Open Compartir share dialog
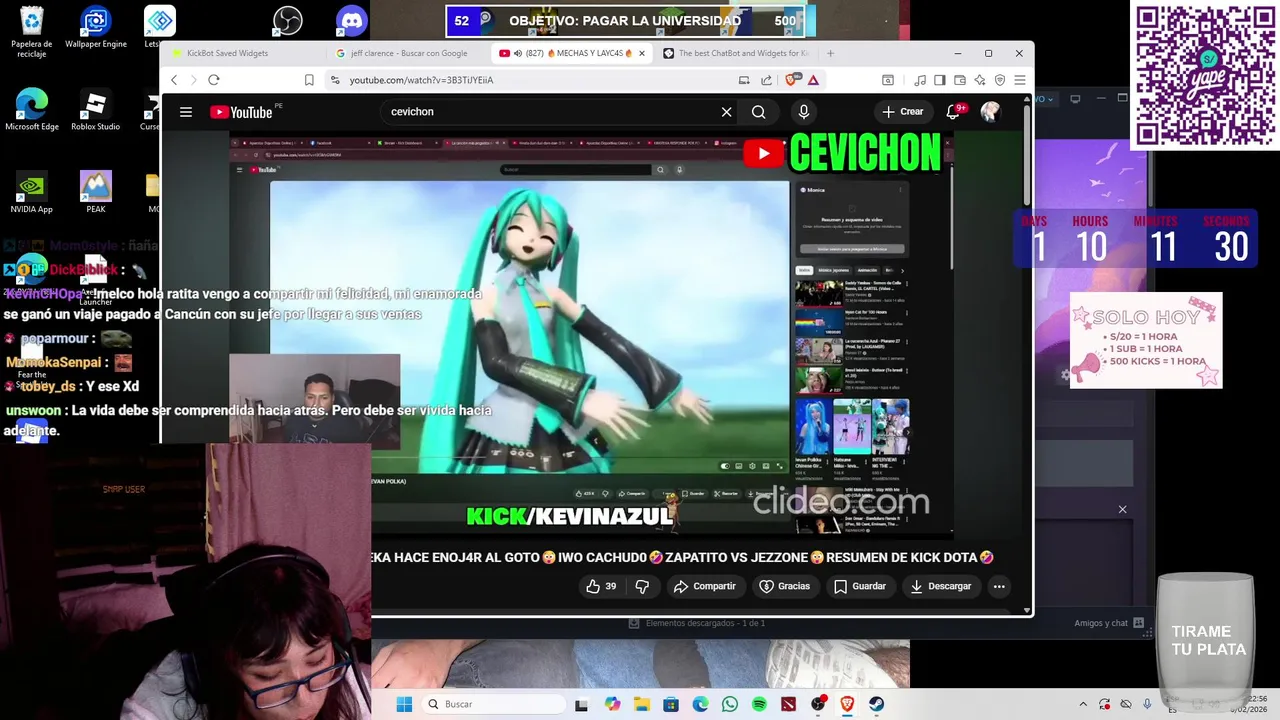 coord(705,586)
